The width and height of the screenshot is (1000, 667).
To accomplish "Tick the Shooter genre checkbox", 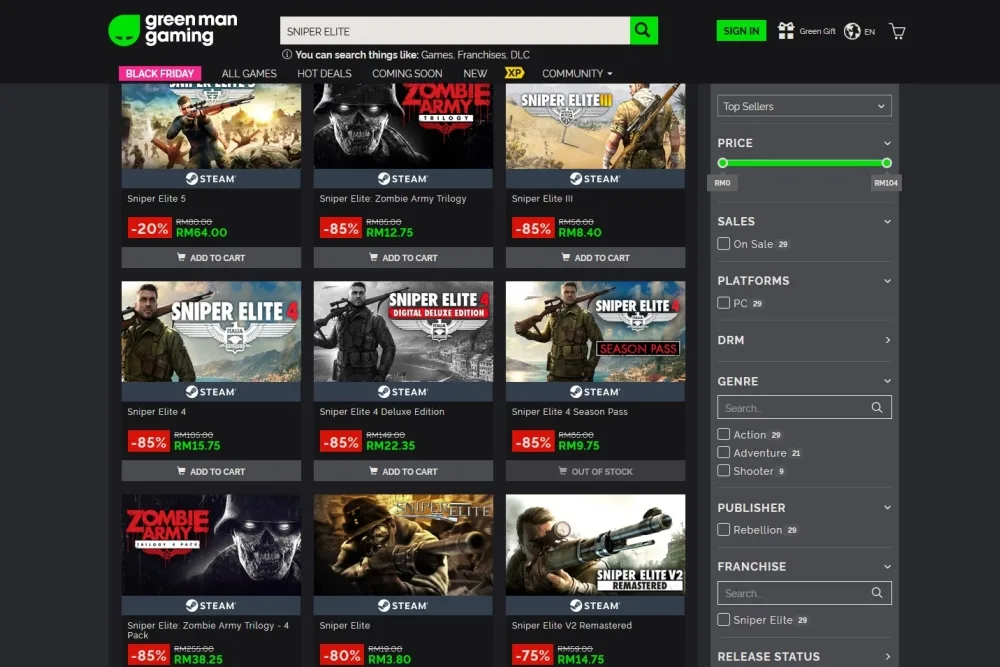I will (723, 471).
